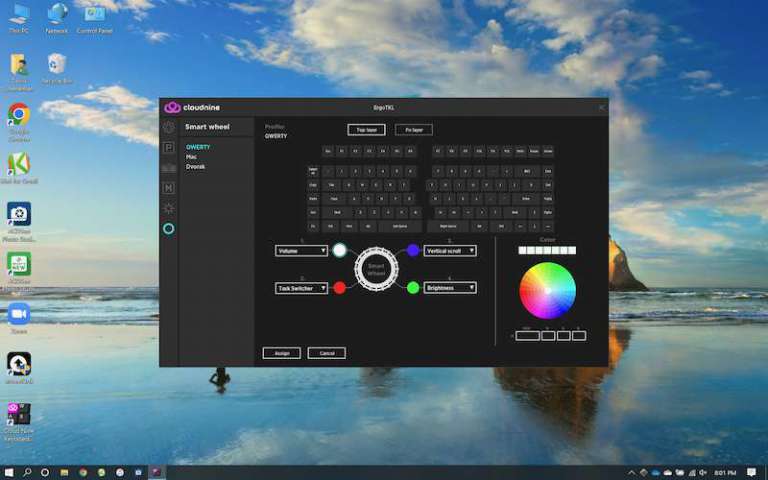Expand the Volume dropdown
Screen dimensions: 768x480
(302, 251)
